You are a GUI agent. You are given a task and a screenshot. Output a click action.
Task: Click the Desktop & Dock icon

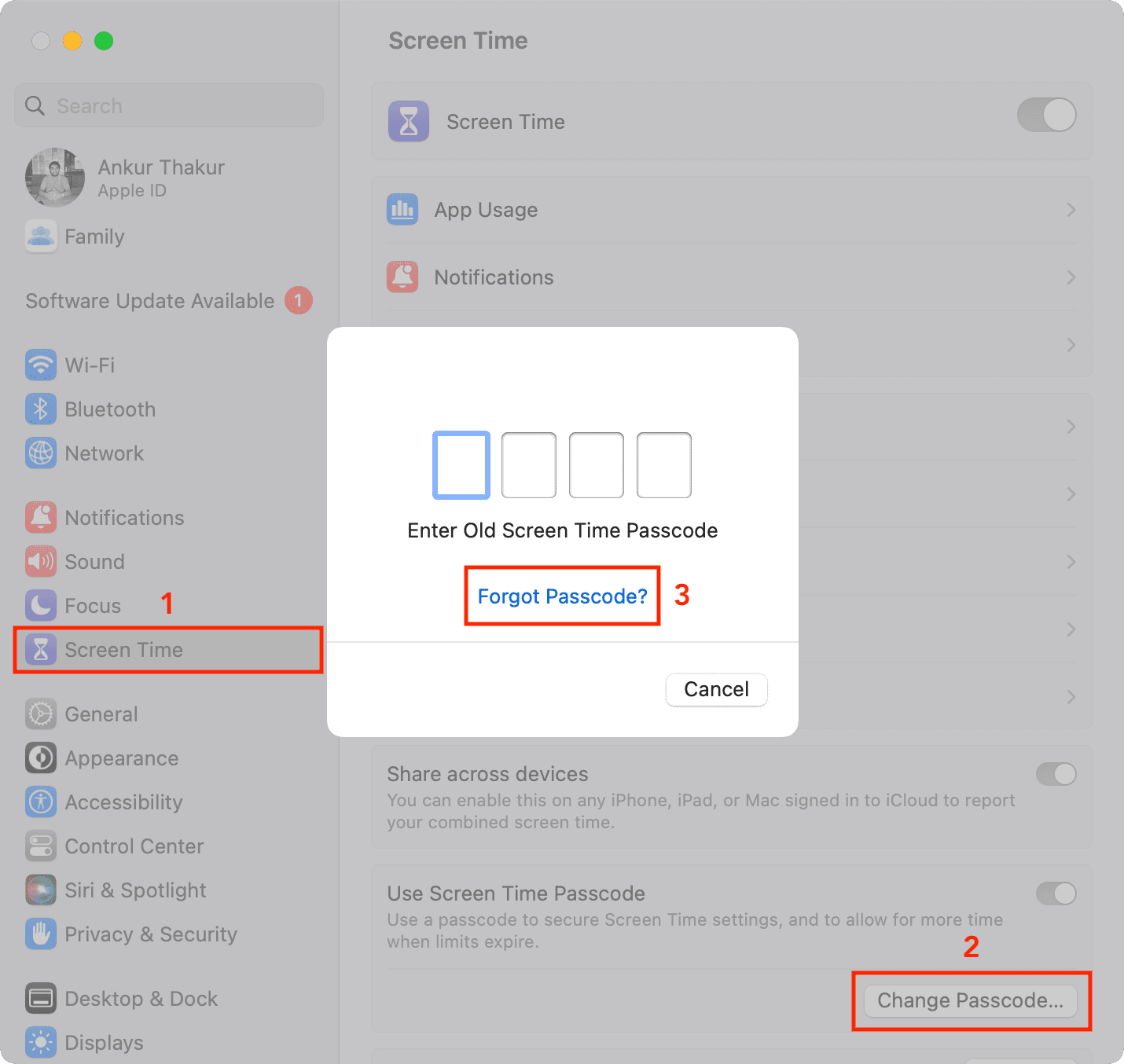(x=41, y=998)
